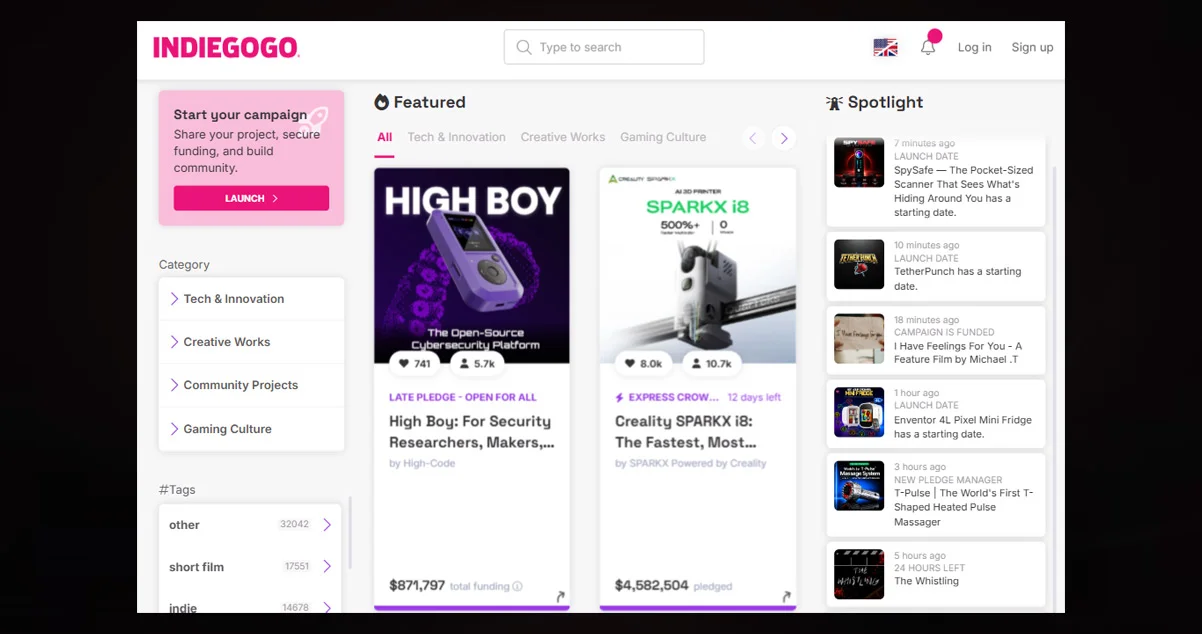This screenshot has width=1202, height=634.
Task: Click the LAUNCH button
Action: [251, 198]
